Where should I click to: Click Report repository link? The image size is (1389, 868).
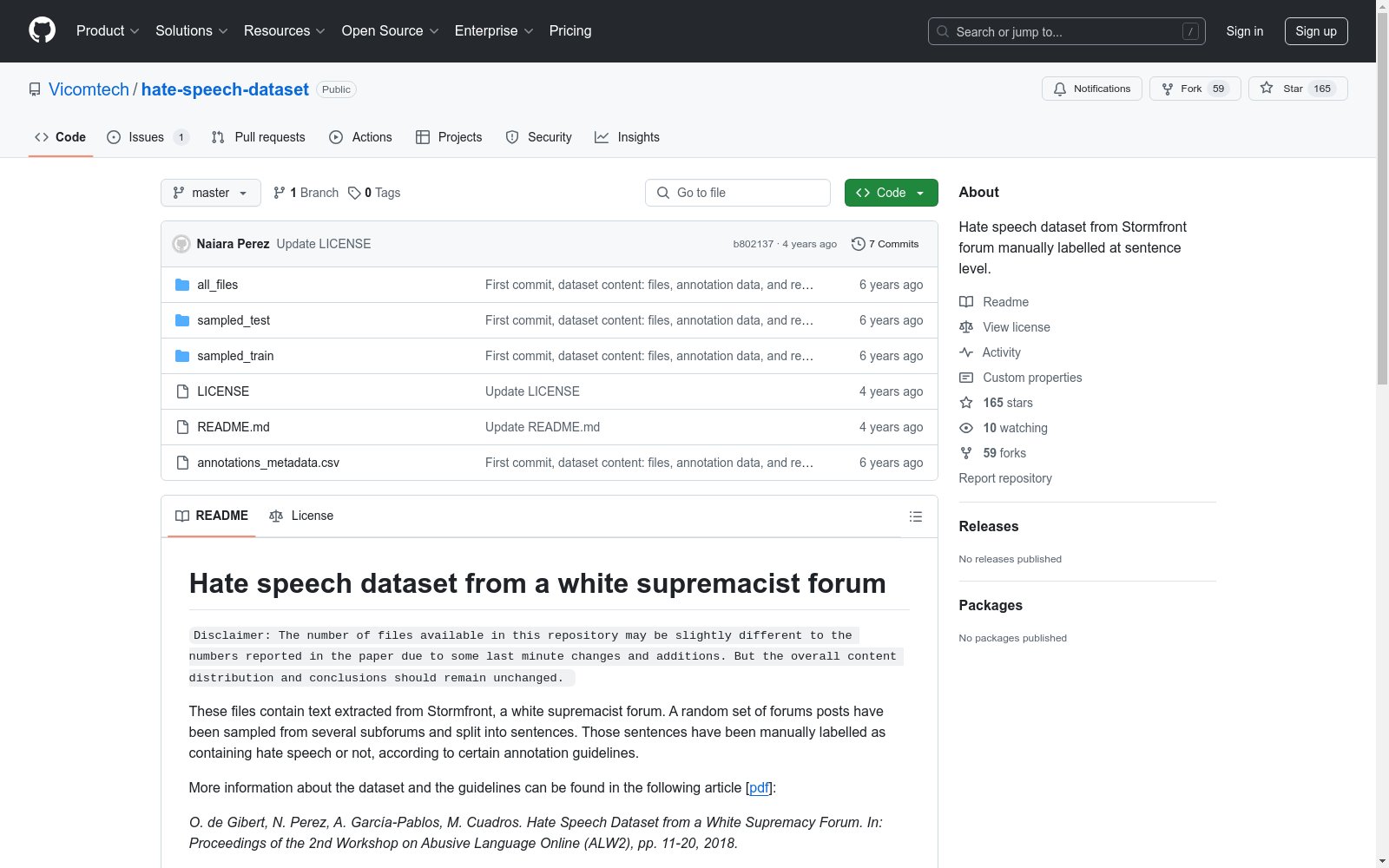pyautogui.click(x=1005, y=478)
